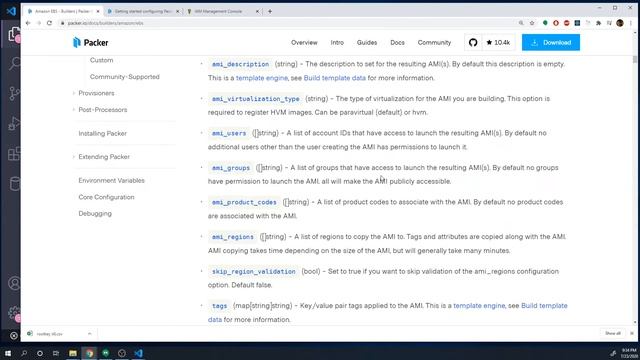Go back with the browser back arrow
Image resolution: width=640 pixels, height=360 pixels.
point(28,23)
